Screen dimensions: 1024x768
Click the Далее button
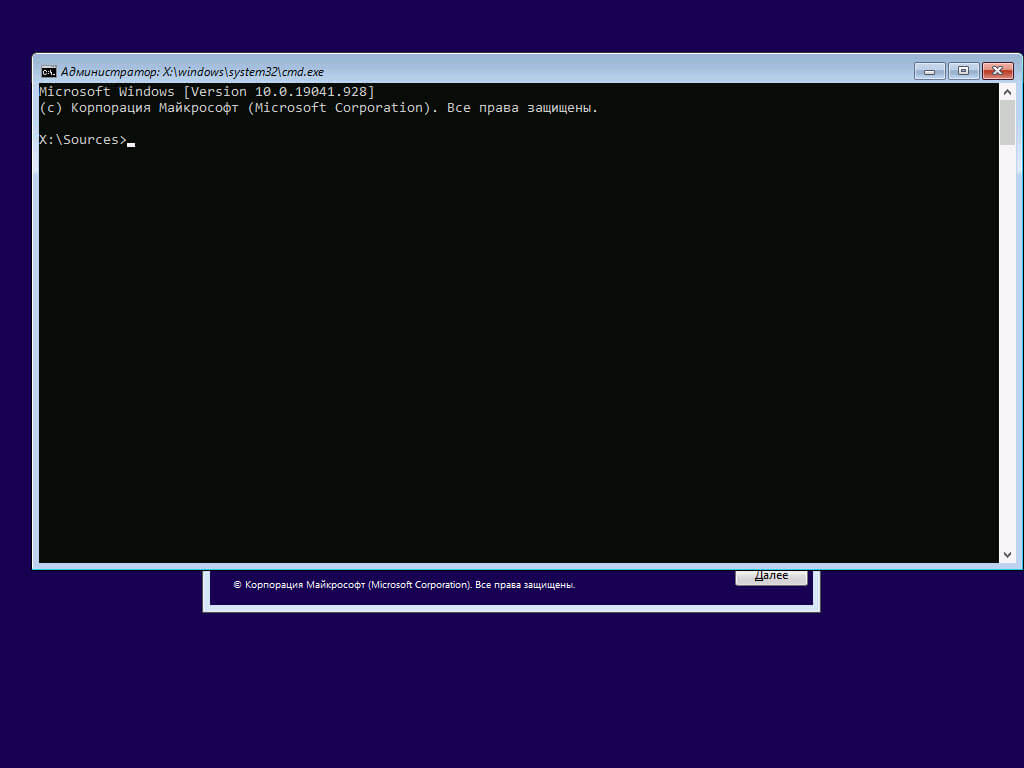pyautogui.click(x=771, y=577)
